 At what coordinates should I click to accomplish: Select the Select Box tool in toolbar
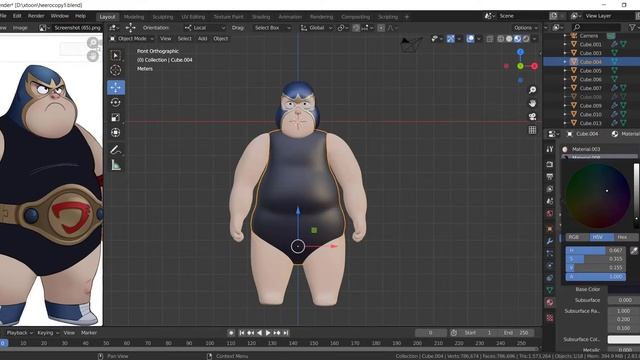(116, 55)
